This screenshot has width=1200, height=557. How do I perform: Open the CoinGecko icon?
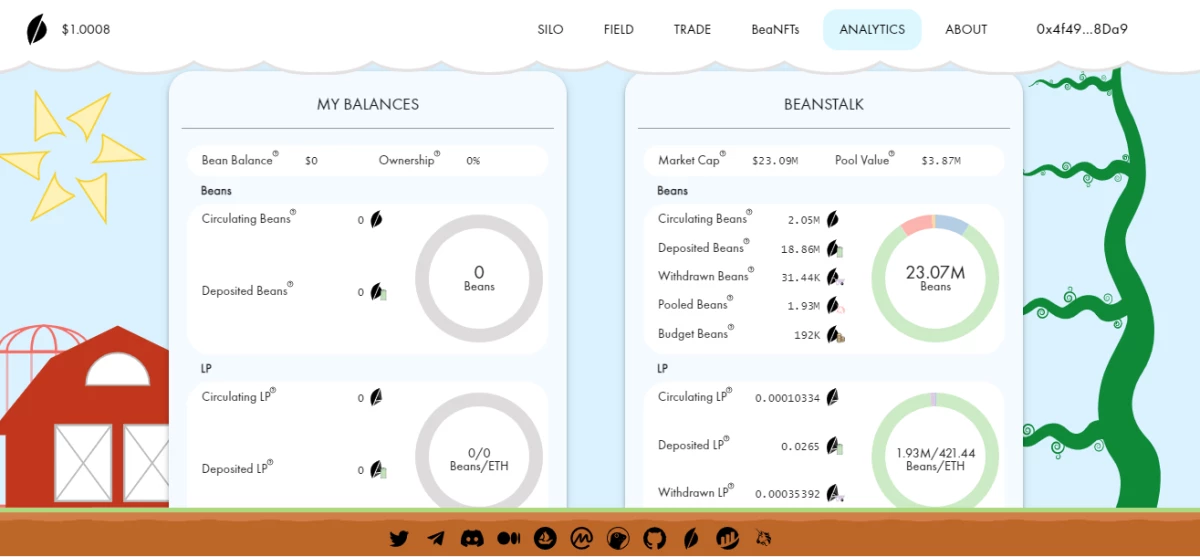click(x=618, y=539)
